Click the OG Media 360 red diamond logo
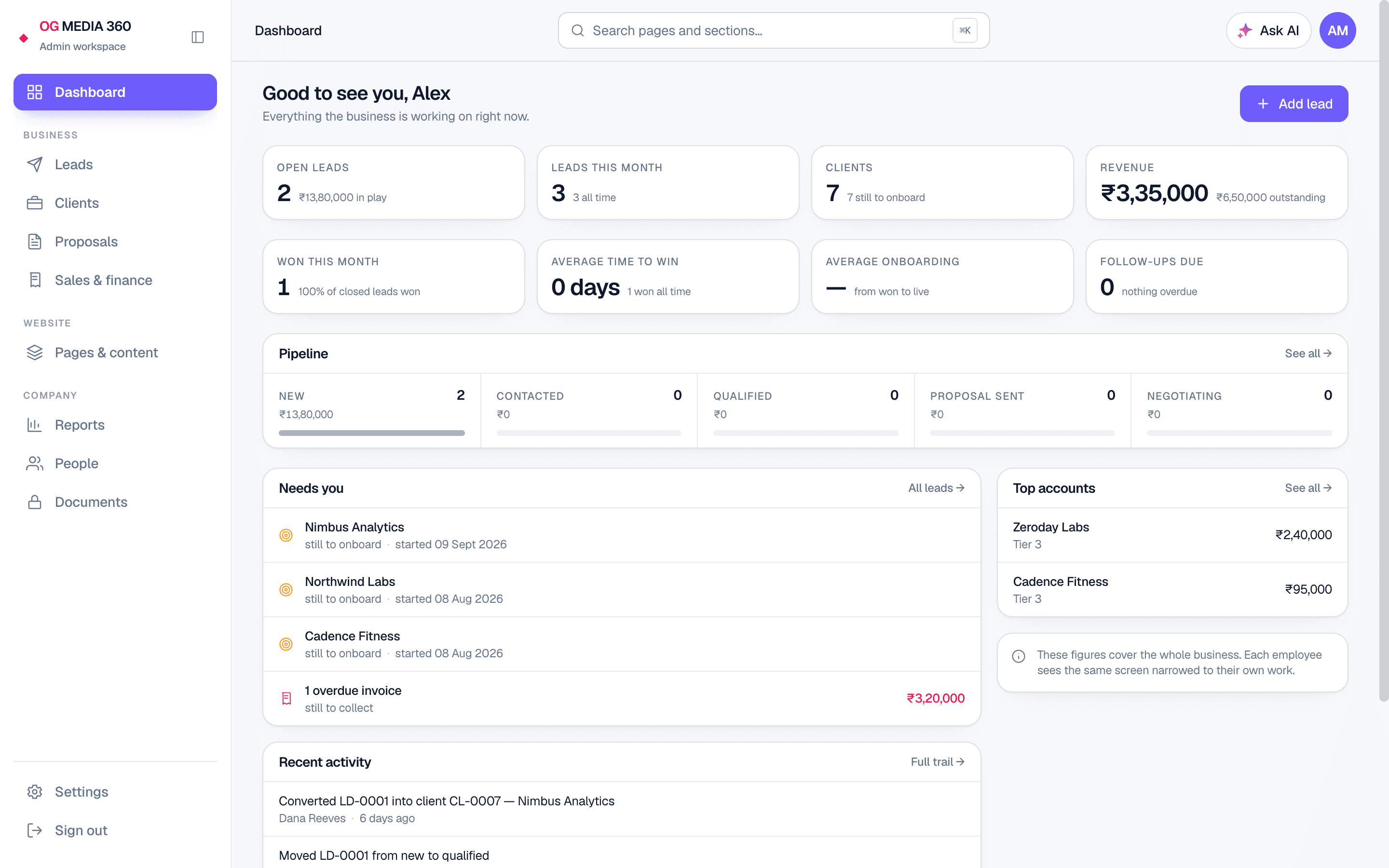The height and width of the screenshot is (868, 1389). [24, 38]
